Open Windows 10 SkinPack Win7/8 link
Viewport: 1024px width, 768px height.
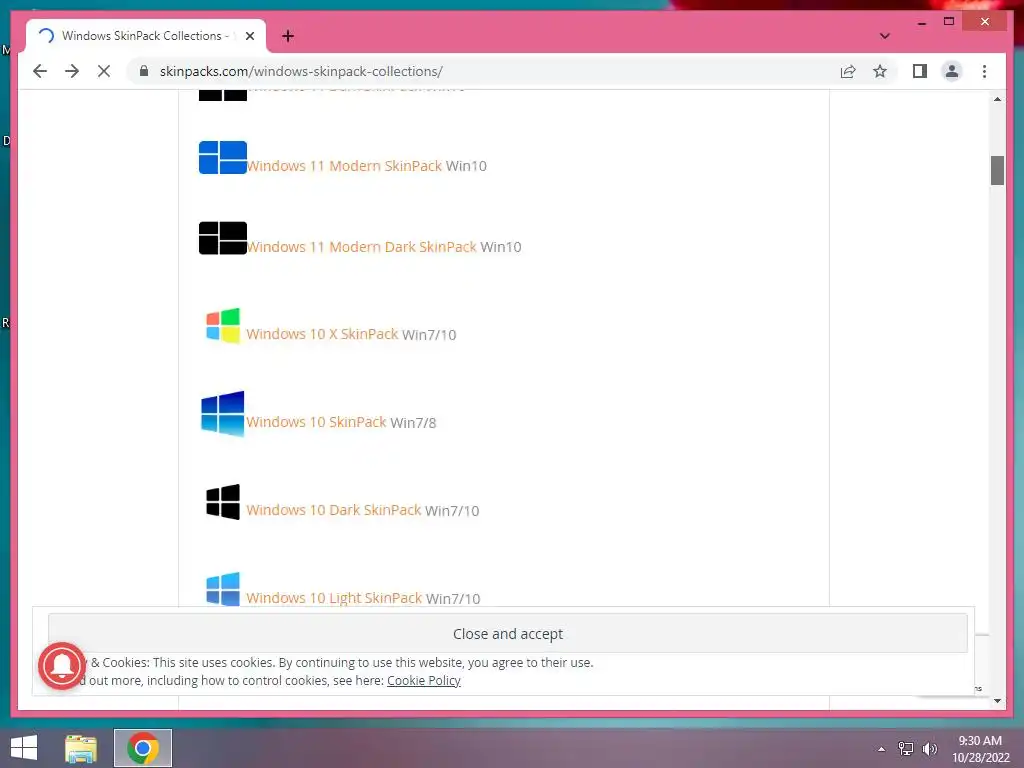316,422
